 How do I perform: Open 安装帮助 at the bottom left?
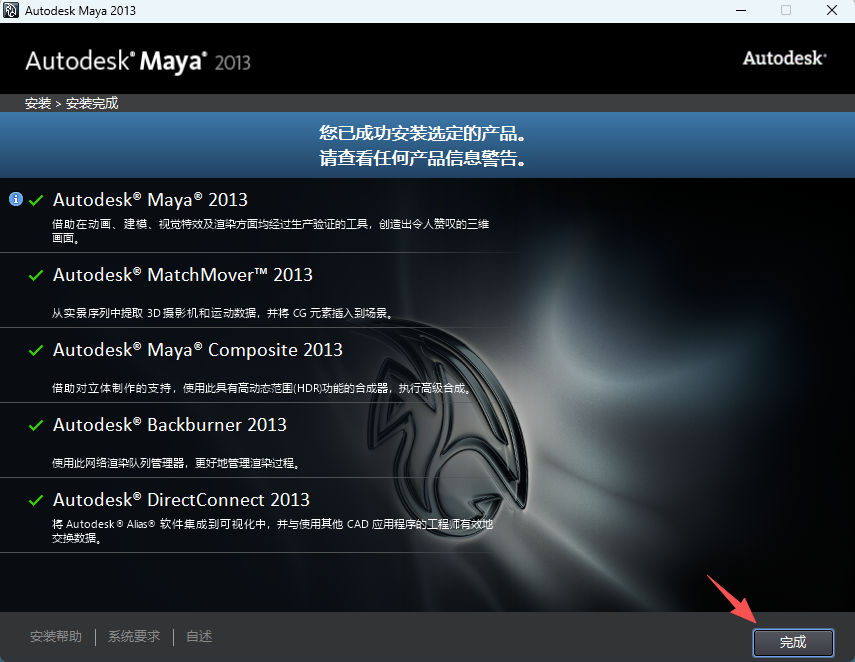tap(55, 636)
